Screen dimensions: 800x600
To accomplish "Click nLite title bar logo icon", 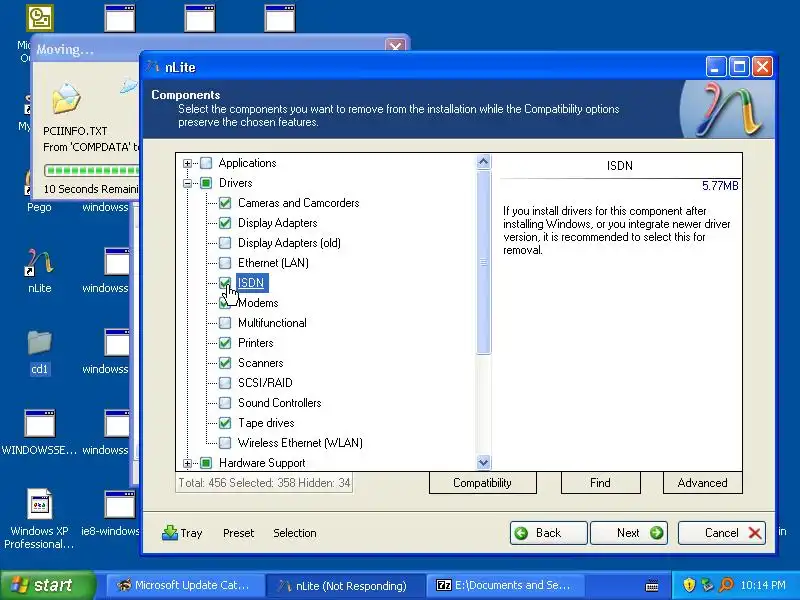I will (153, 67).
